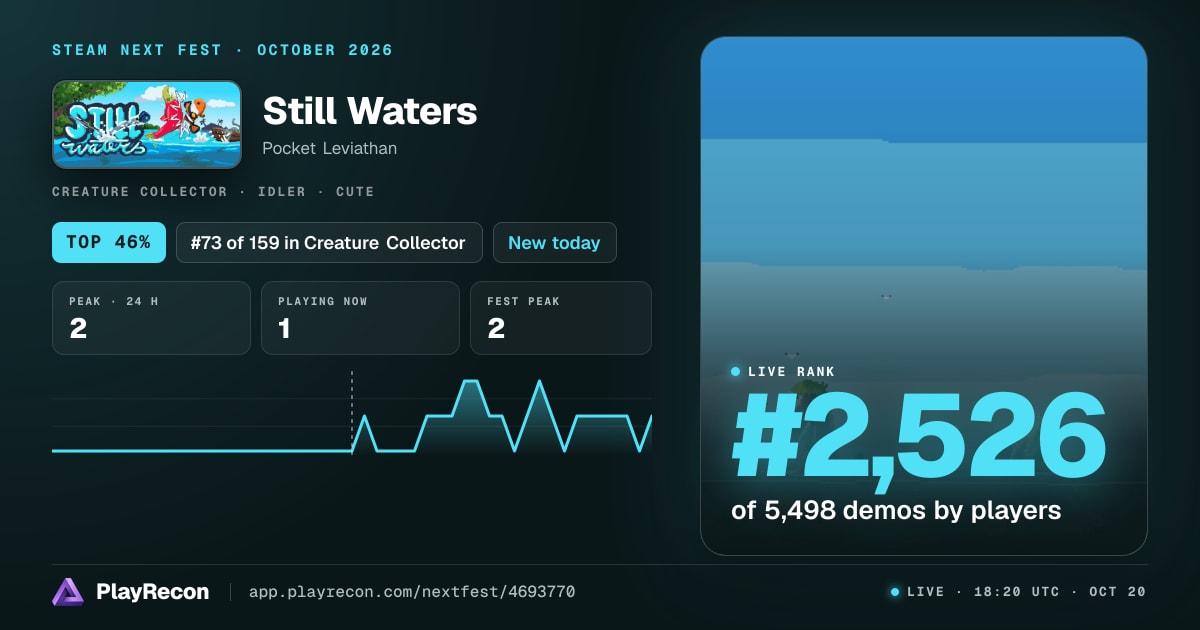The width and height of the screenshot is (1200, 630).
Task: Click the Pocket Leviathan developer name
Action: (x=330, y=148)
